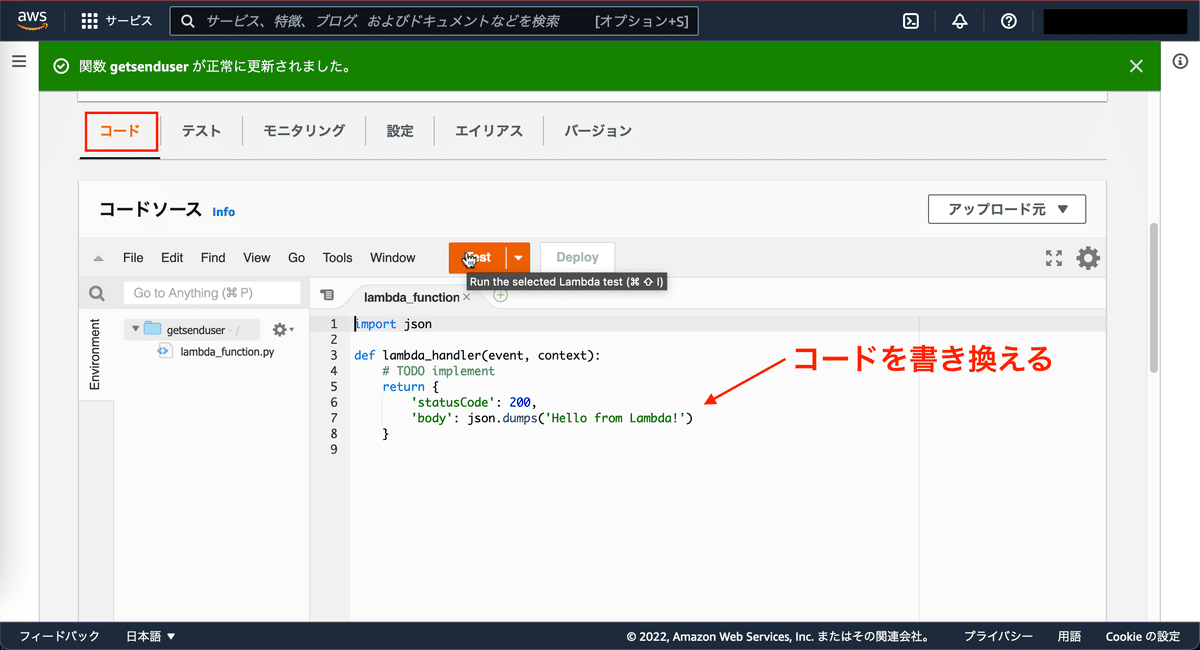Open the CloudShell terminal icon
The width and height of the screenshot is (1200, 650).
[x=911, y=21]
